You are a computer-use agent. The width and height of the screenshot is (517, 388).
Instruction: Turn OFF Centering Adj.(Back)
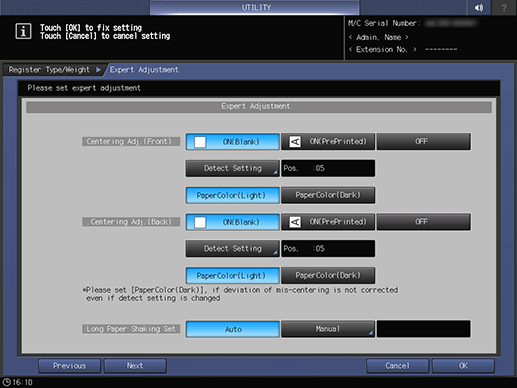pos(423,222)
